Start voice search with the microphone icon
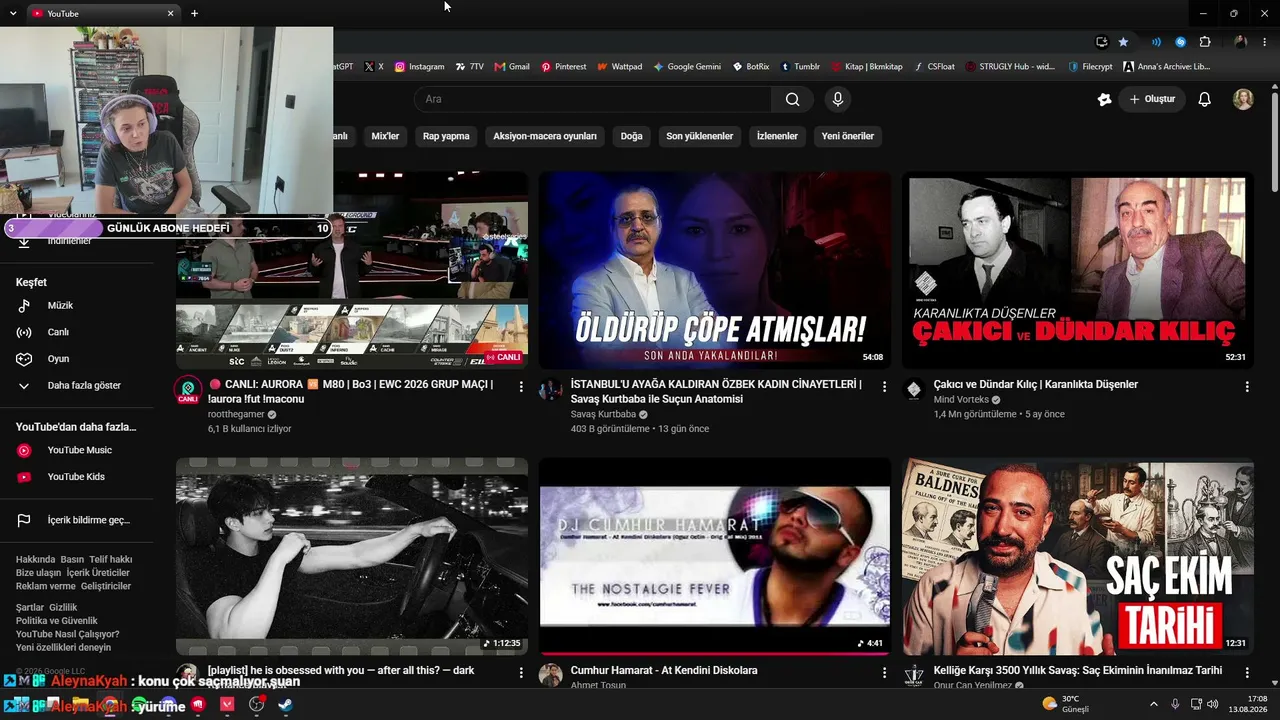1280x720 pixels. [x=838, y=99]
